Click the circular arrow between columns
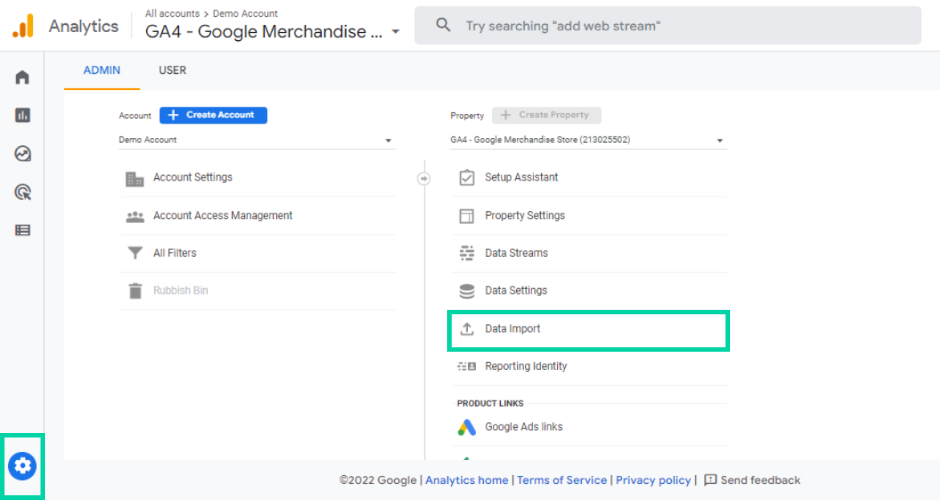The height and width of the screenshot is (500, 940). 423,178
